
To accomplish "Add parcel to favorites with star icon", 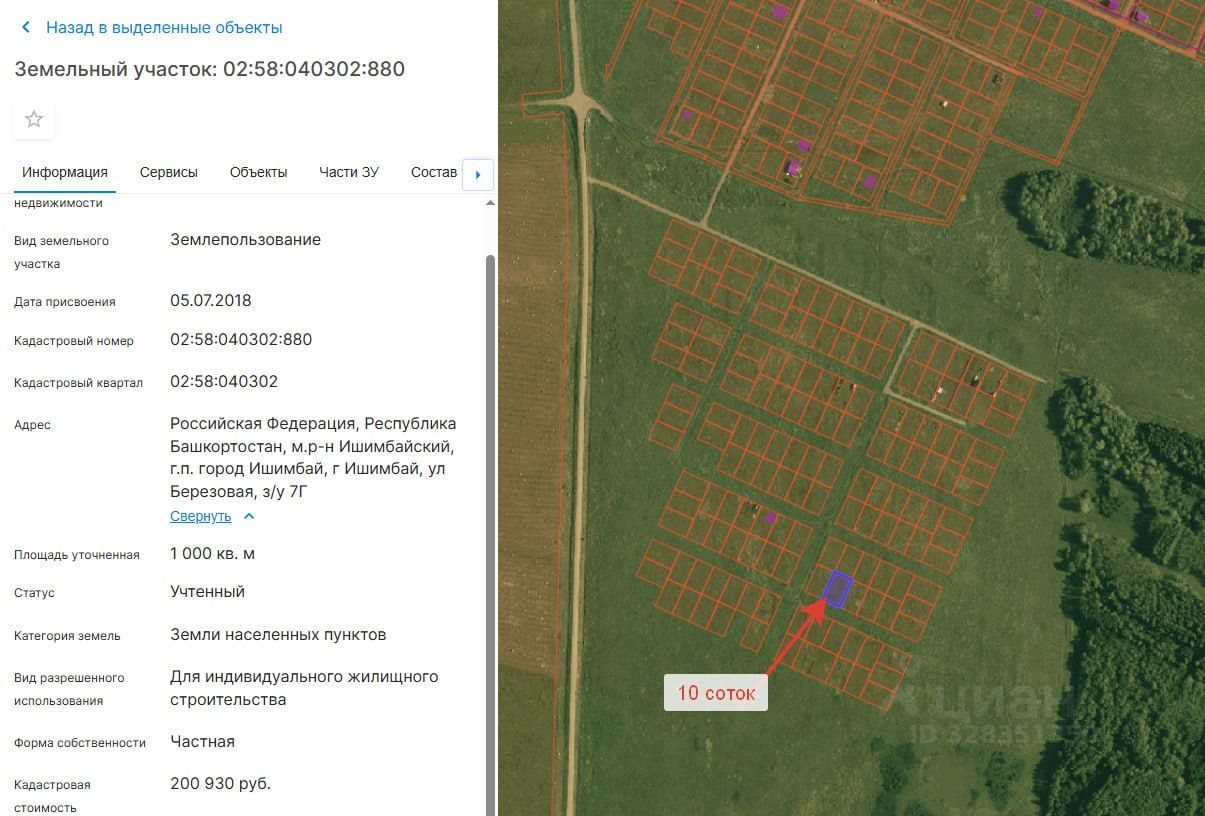I will pyautogui.click(x=34, y=120).
